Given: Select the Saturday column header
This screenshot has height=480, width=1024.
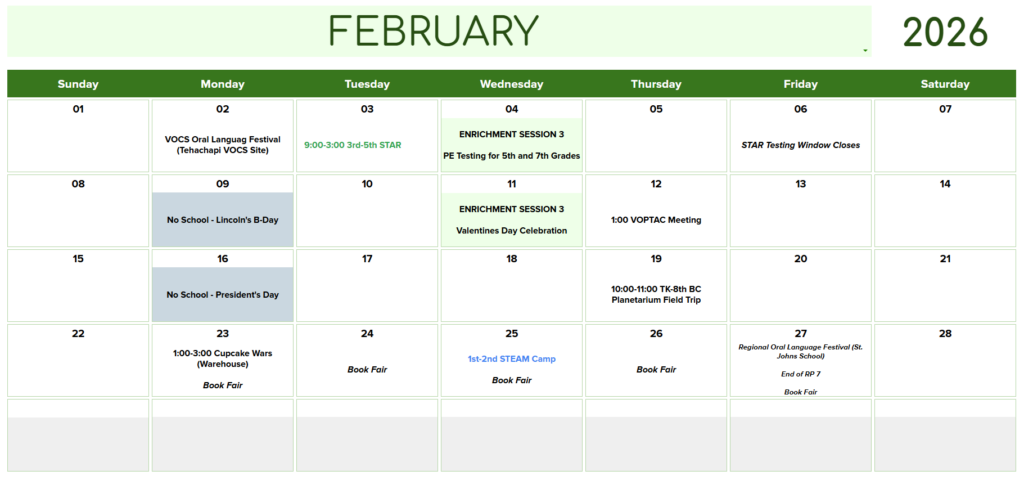Looking at the screenshot, I should point(945,84).
